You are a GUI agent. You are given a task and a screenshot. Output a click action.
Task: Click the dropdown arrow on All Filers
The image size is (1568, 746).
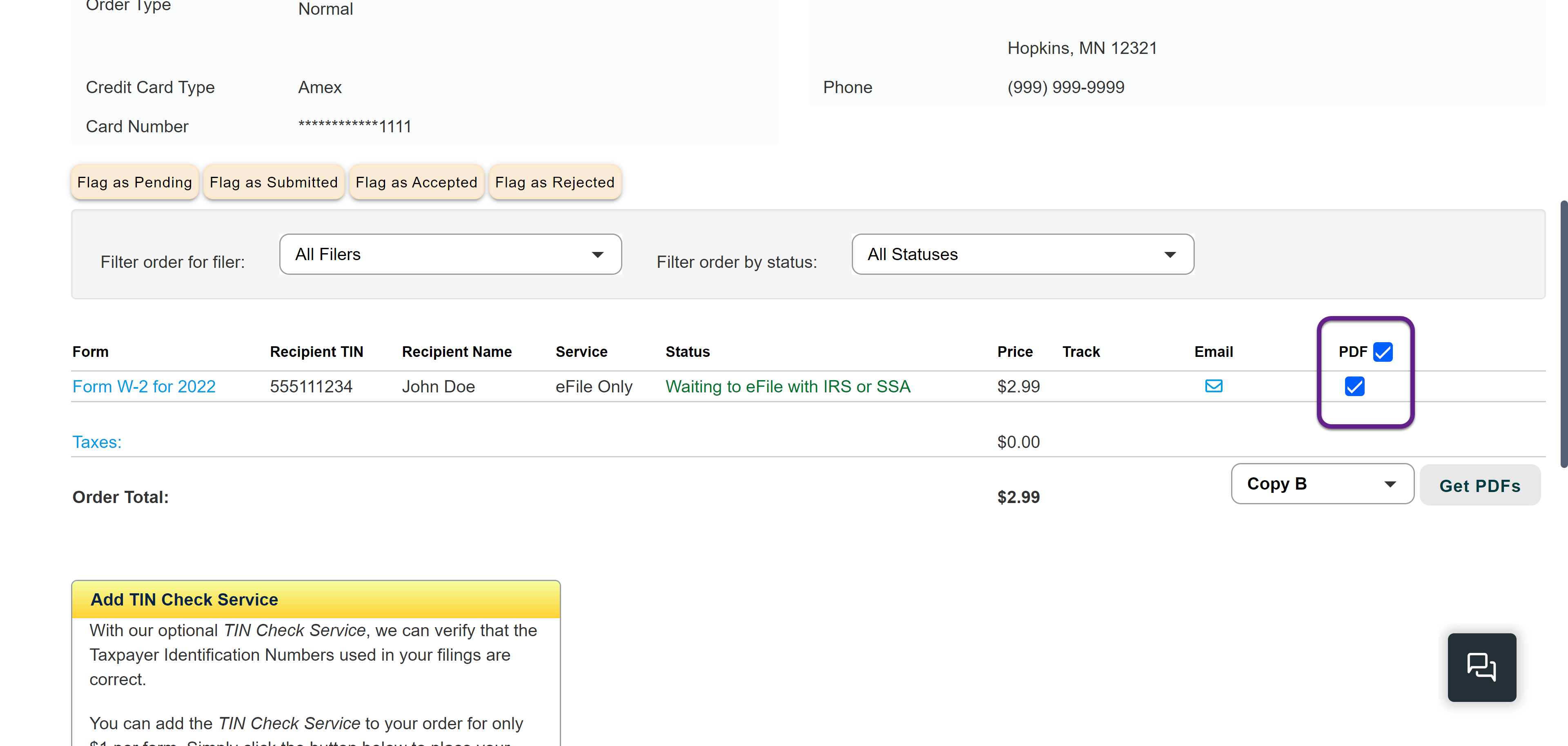tap(597, 254)
